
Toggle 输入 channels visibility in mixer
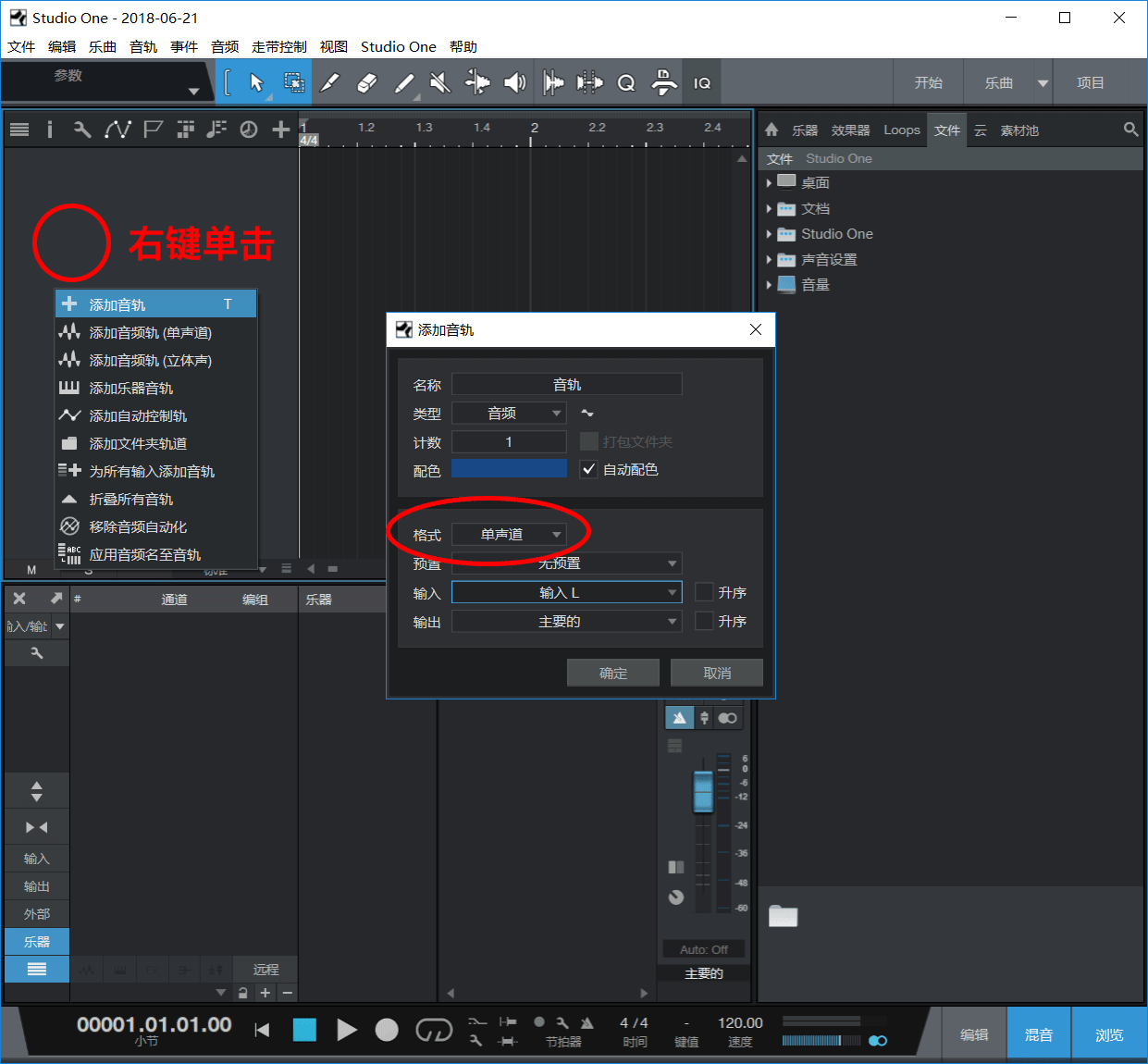37,859
